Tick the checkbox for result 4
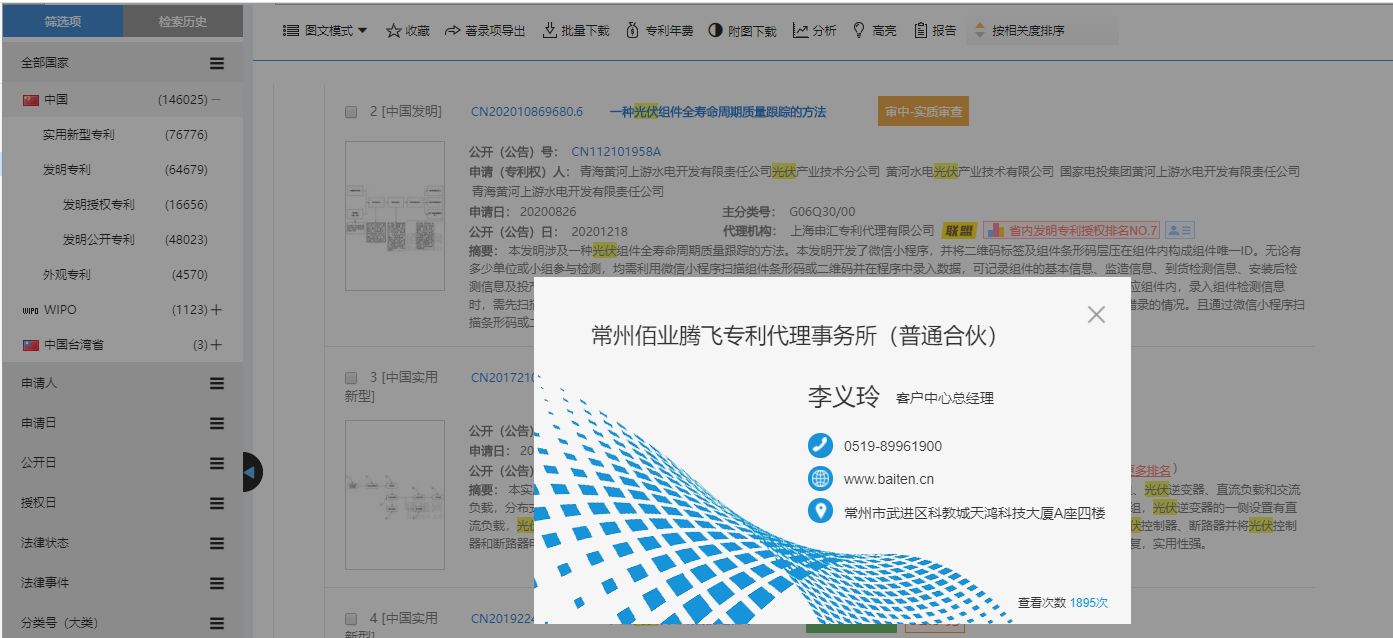 [351, 619]
